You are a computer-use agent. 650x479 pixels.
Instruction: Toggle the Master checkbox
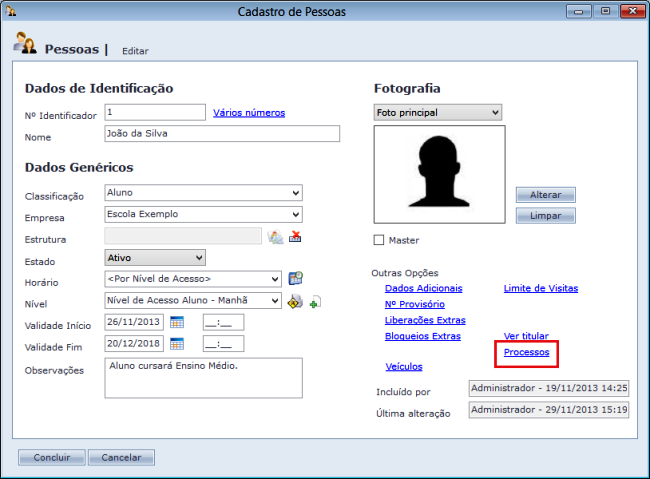coord(379,240)
